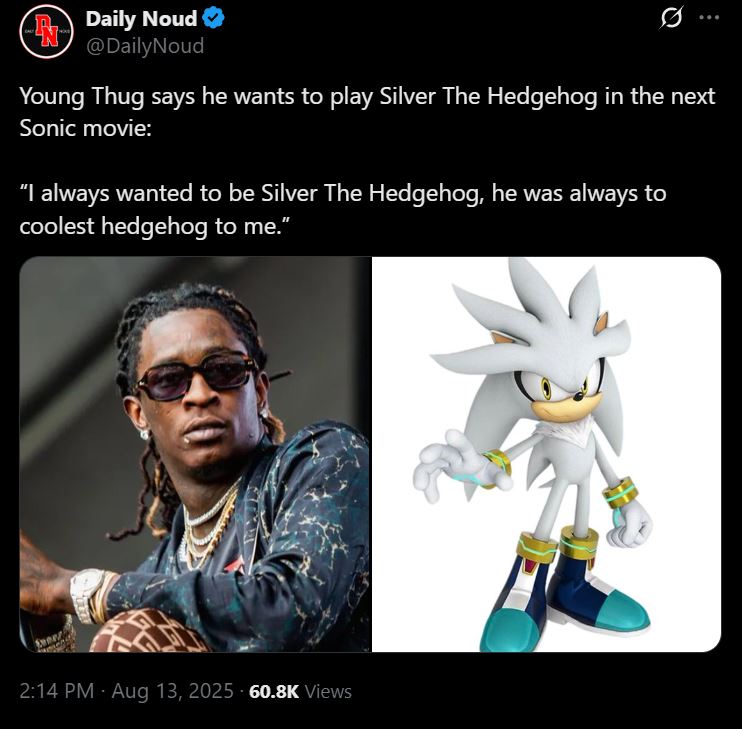Click the Aug 13, 2025 date
The width and height of the screenshot is (742, 729).
pyautogui.click(x=173, y=691)
